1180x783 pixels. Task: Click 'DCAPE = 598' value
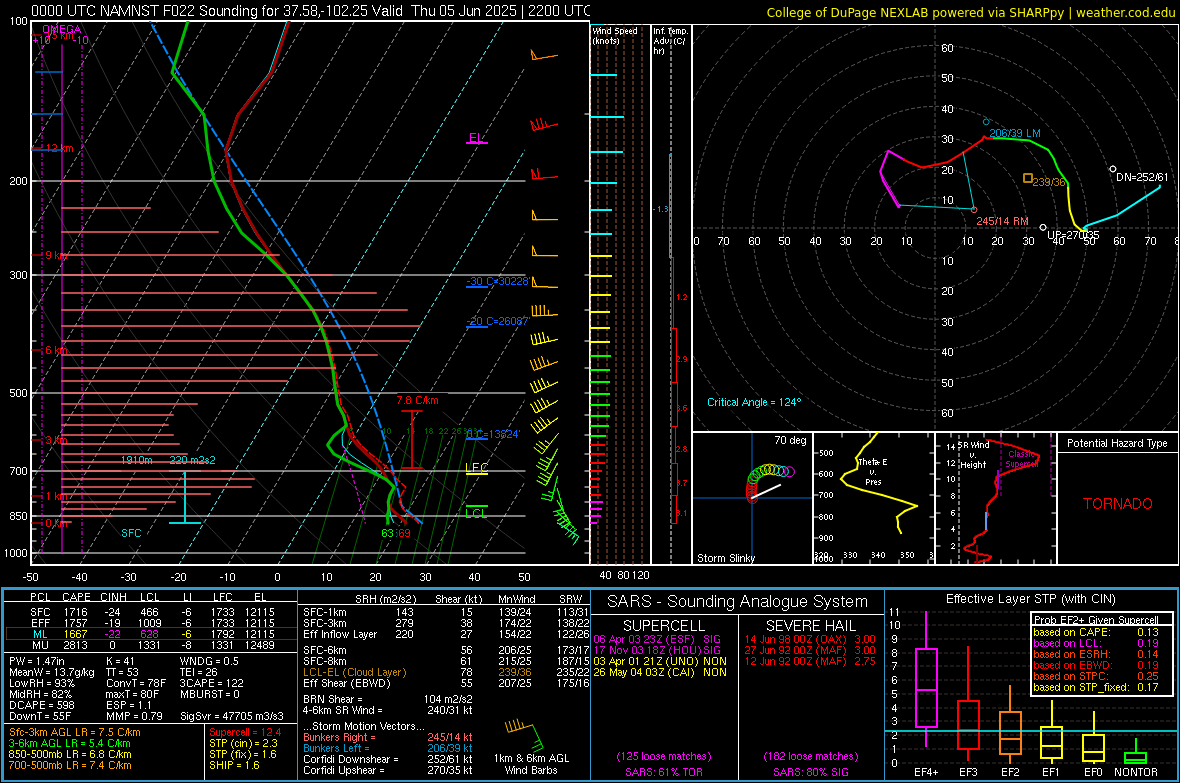pyautogui.click(x=41, y=705)
